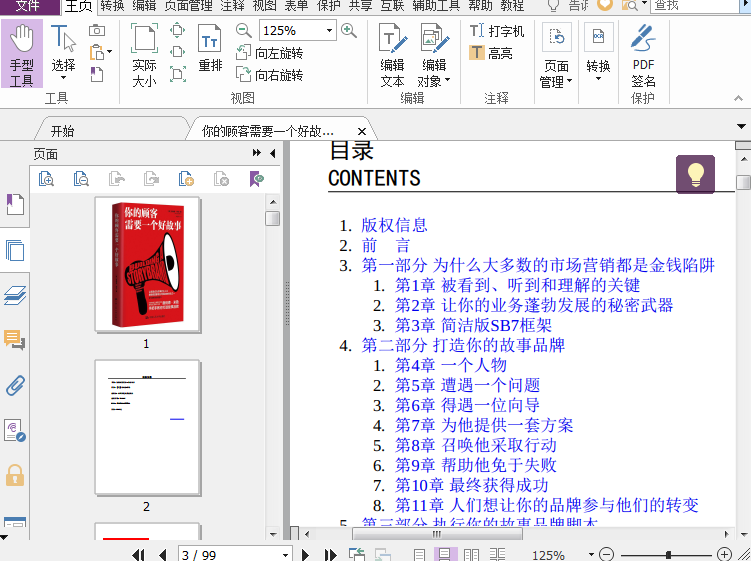Click the snapshot camera icon
The height and width of the screenshot is (561, 751).
click(x=97, y=31)
